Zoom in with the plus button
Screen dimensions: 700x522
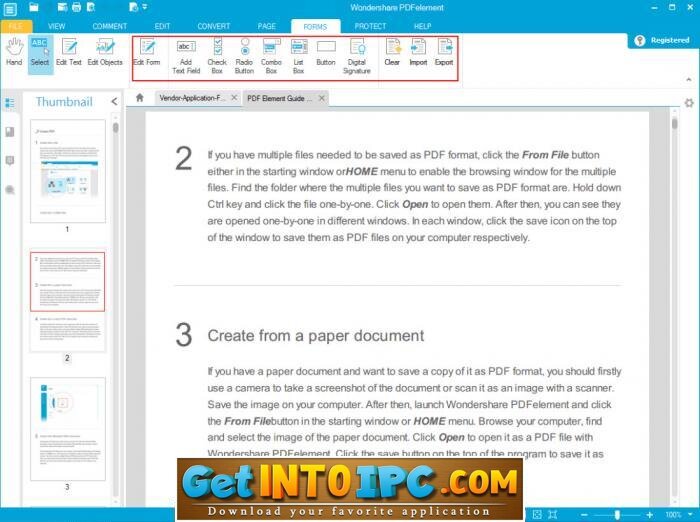click(x=650, y=515)
